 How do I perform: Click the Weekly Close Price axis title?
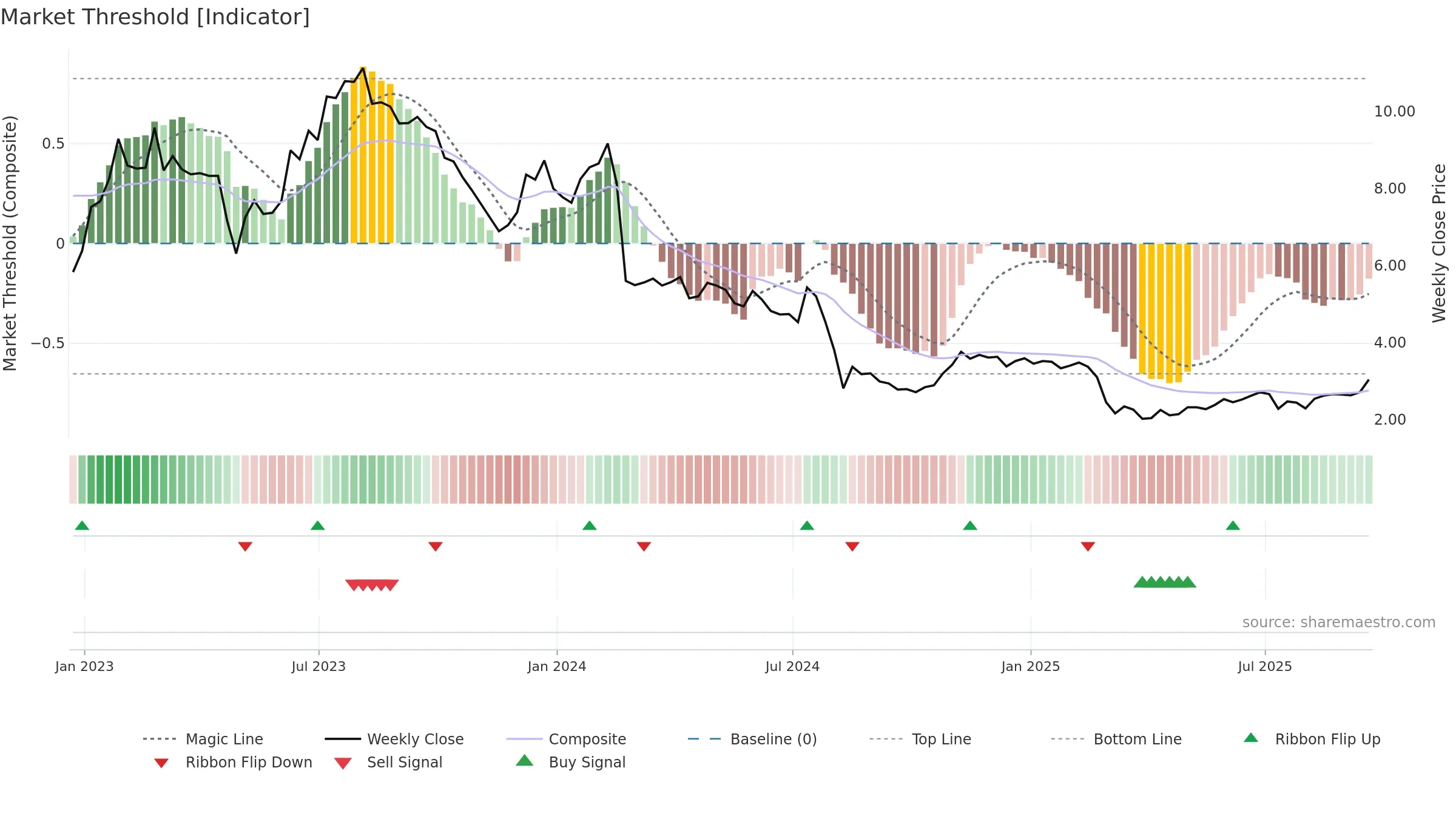(x=1439, y=243)
